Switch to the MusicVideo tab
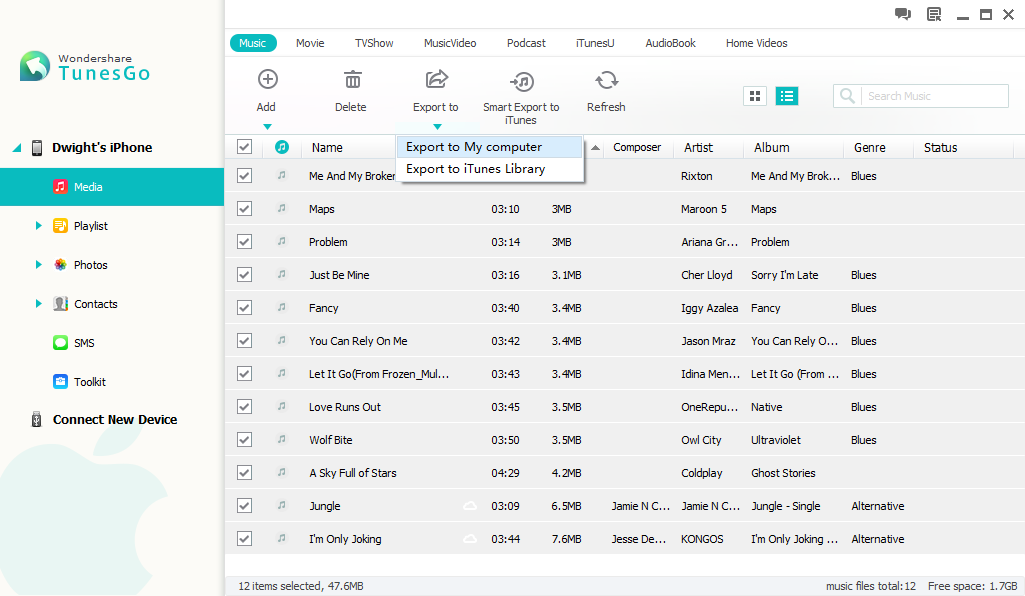1025x596 pixels. [x=450, y=43]
